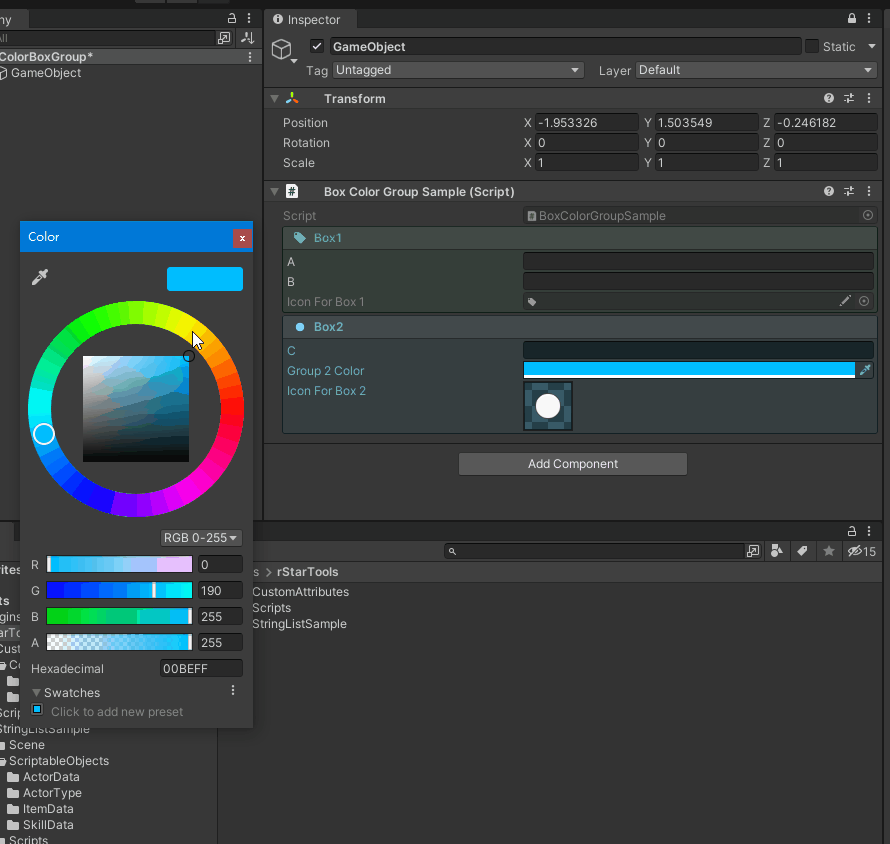Lock the Project panel
Viewport: 890px width, 844px height.
(x=851, y=531)
